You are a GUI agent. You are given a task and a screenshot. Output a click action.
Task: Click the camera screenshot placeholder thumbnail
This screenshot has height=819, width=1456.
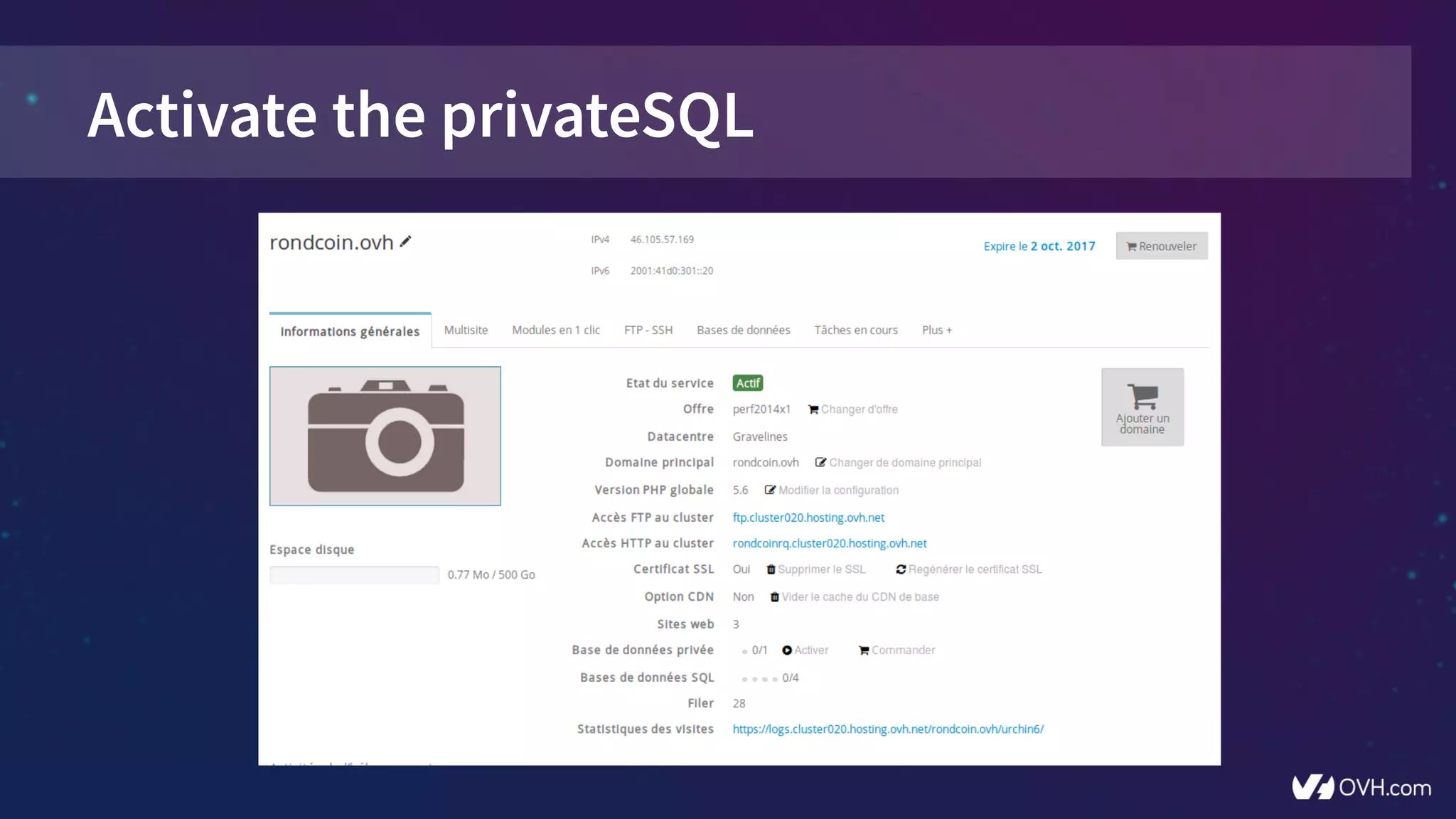click(x=385, y=436)
